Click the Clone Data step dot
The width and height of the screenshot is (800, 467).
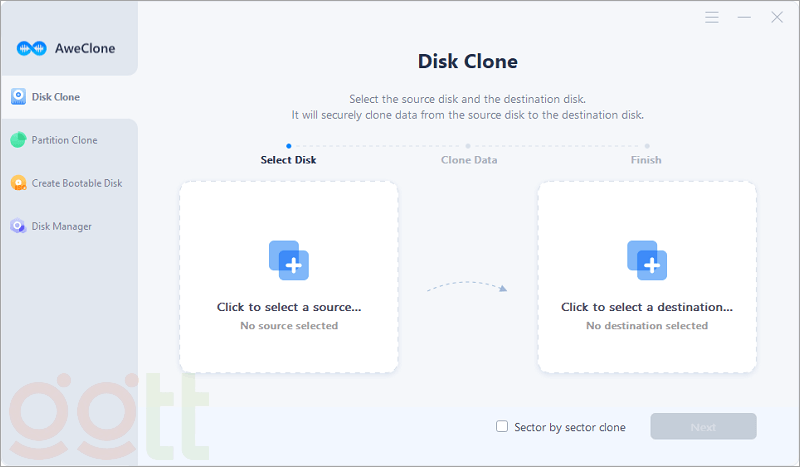(468, 146)
